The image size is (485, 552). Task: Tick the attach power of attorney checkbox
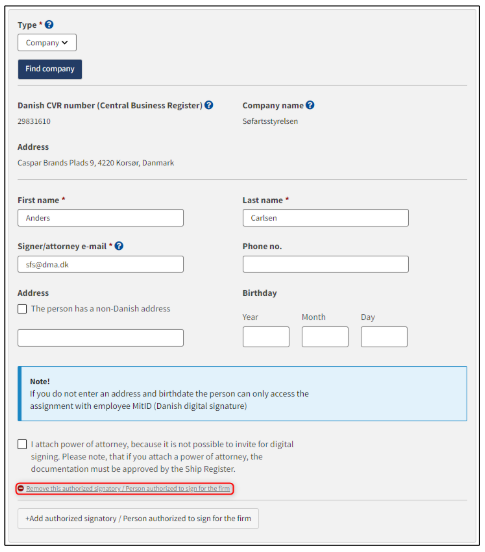pos(22,444)
